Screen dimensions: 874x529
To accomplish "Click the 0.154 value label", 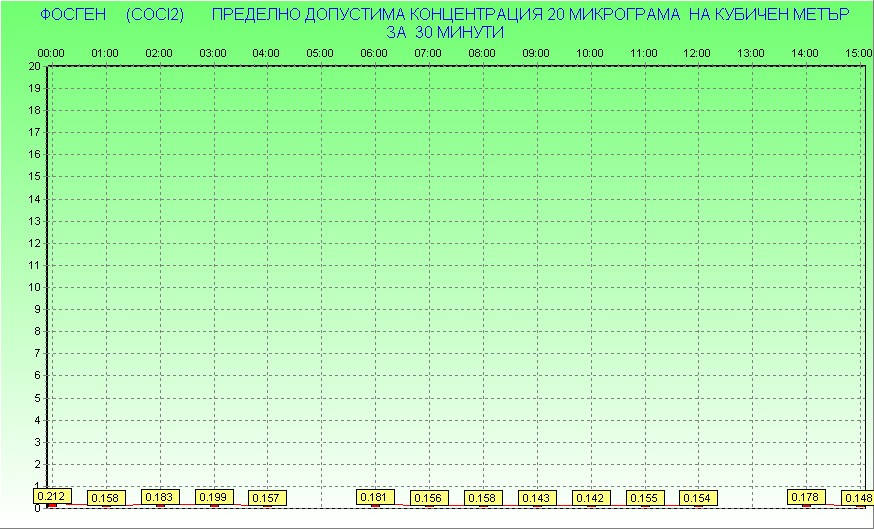I will click(698, 498).
